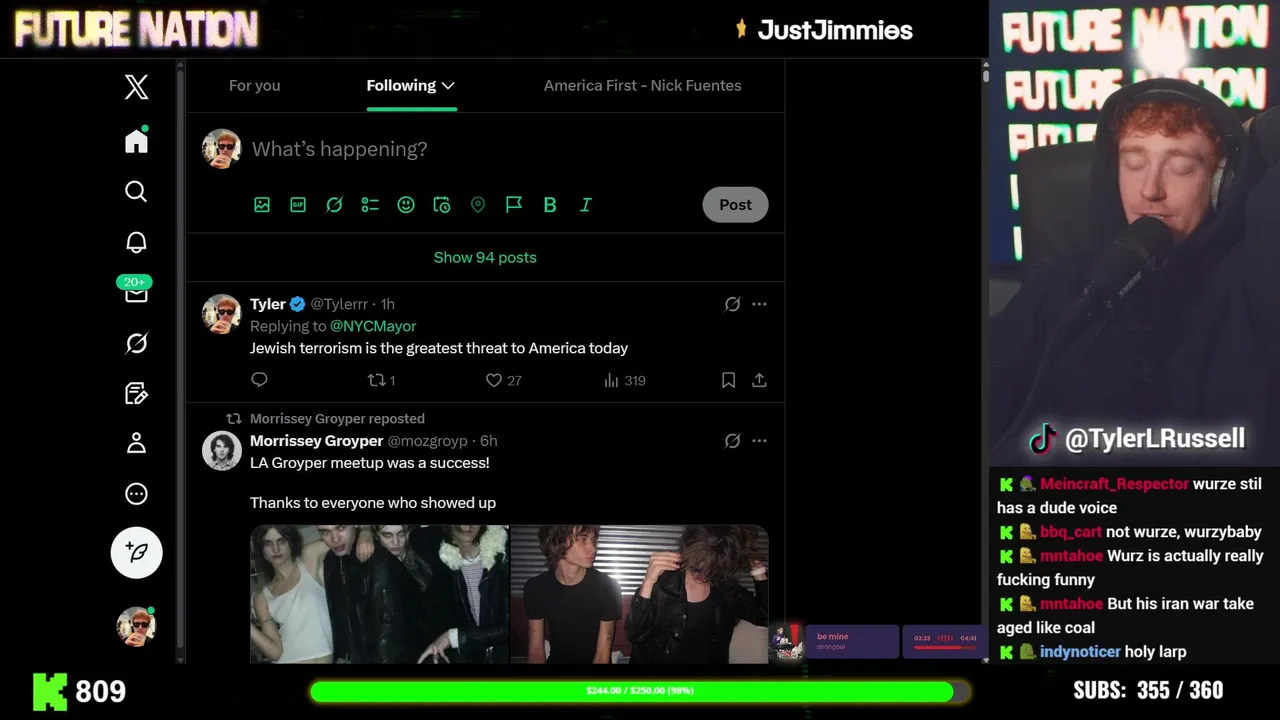
Task: Click in What's happening? composer field
Action: (339, 149)
